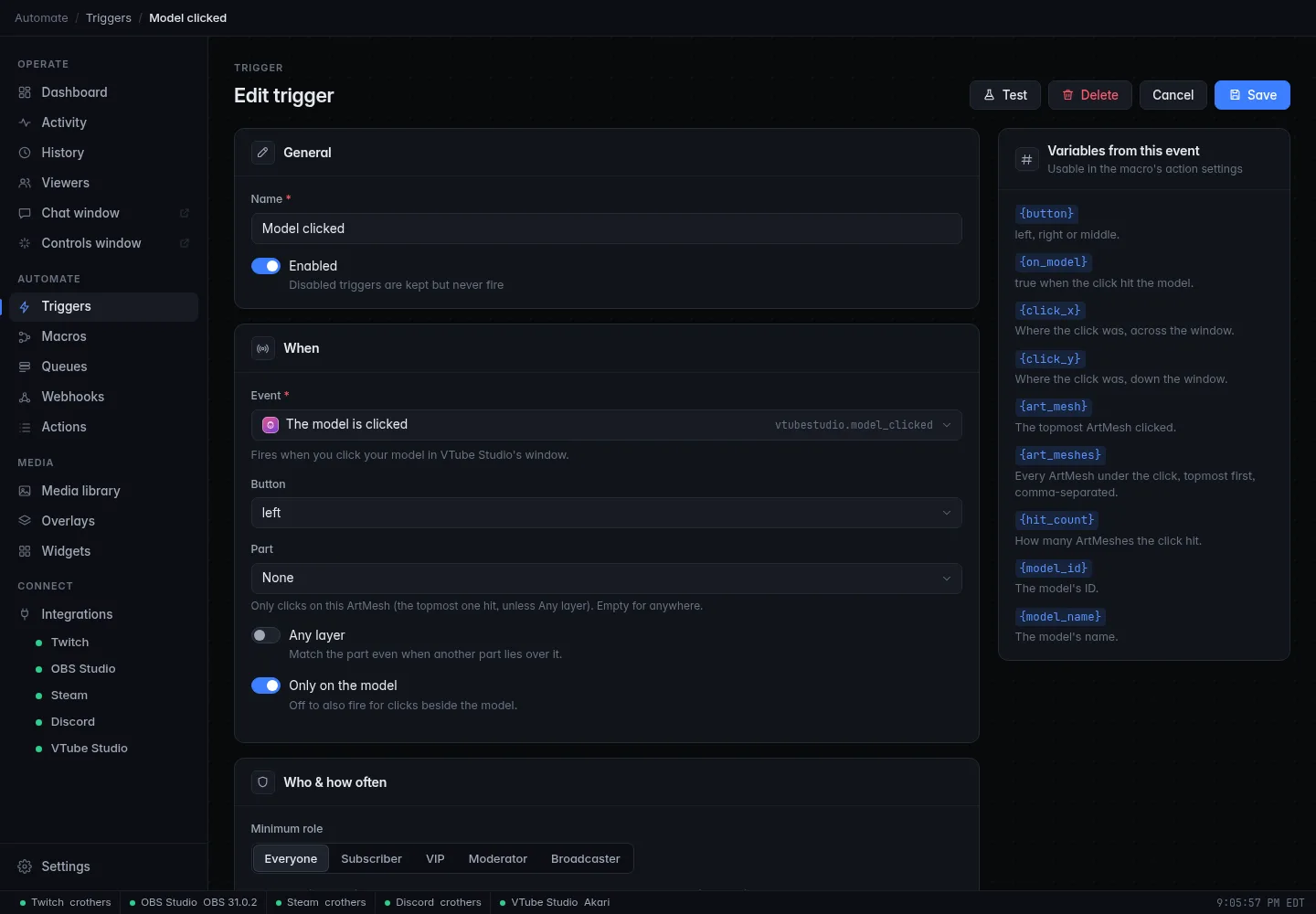Turn on the Any layer toggle
This screenshot has width=1316, height=914.
coord(266,635)
